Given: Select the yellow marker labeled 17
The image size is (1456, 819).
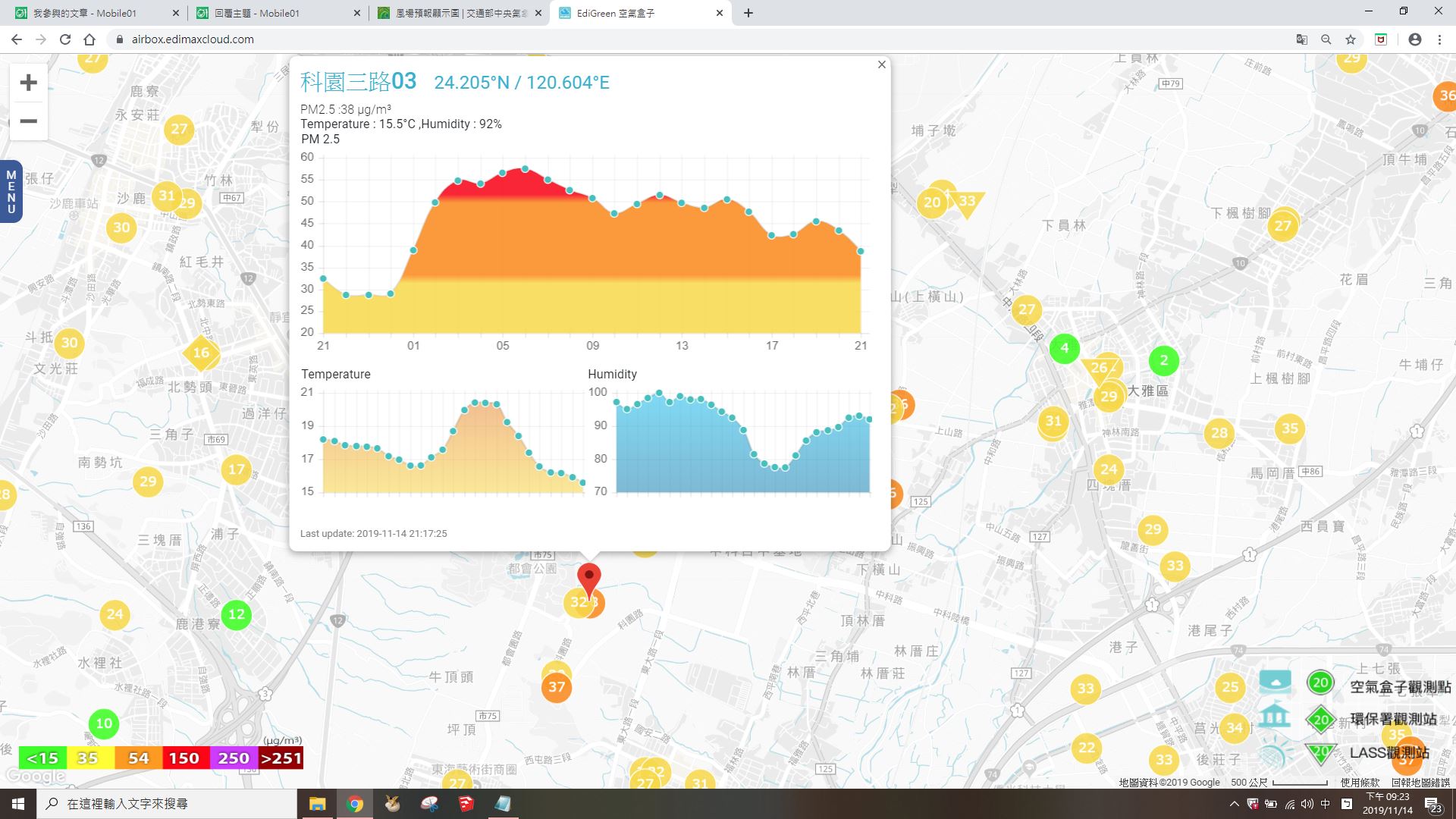Looking at the screenshot, I should pyautogui.click(x=237, y=469).
